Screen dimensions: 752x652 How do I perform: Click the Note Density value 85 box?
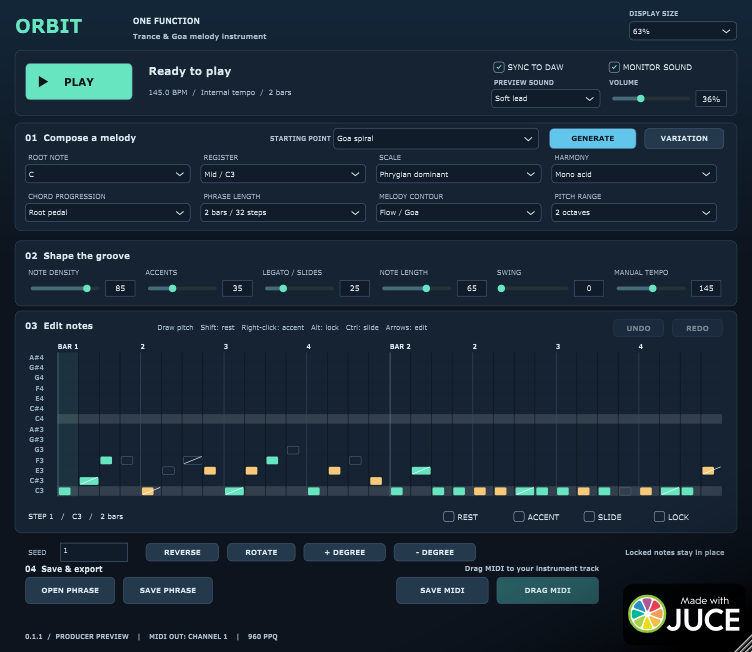(120, 288)
